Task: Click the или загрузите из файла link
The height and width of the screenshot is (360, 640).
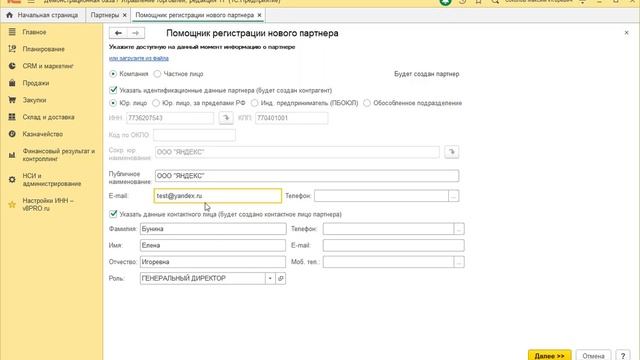Action: click(139, 58)
